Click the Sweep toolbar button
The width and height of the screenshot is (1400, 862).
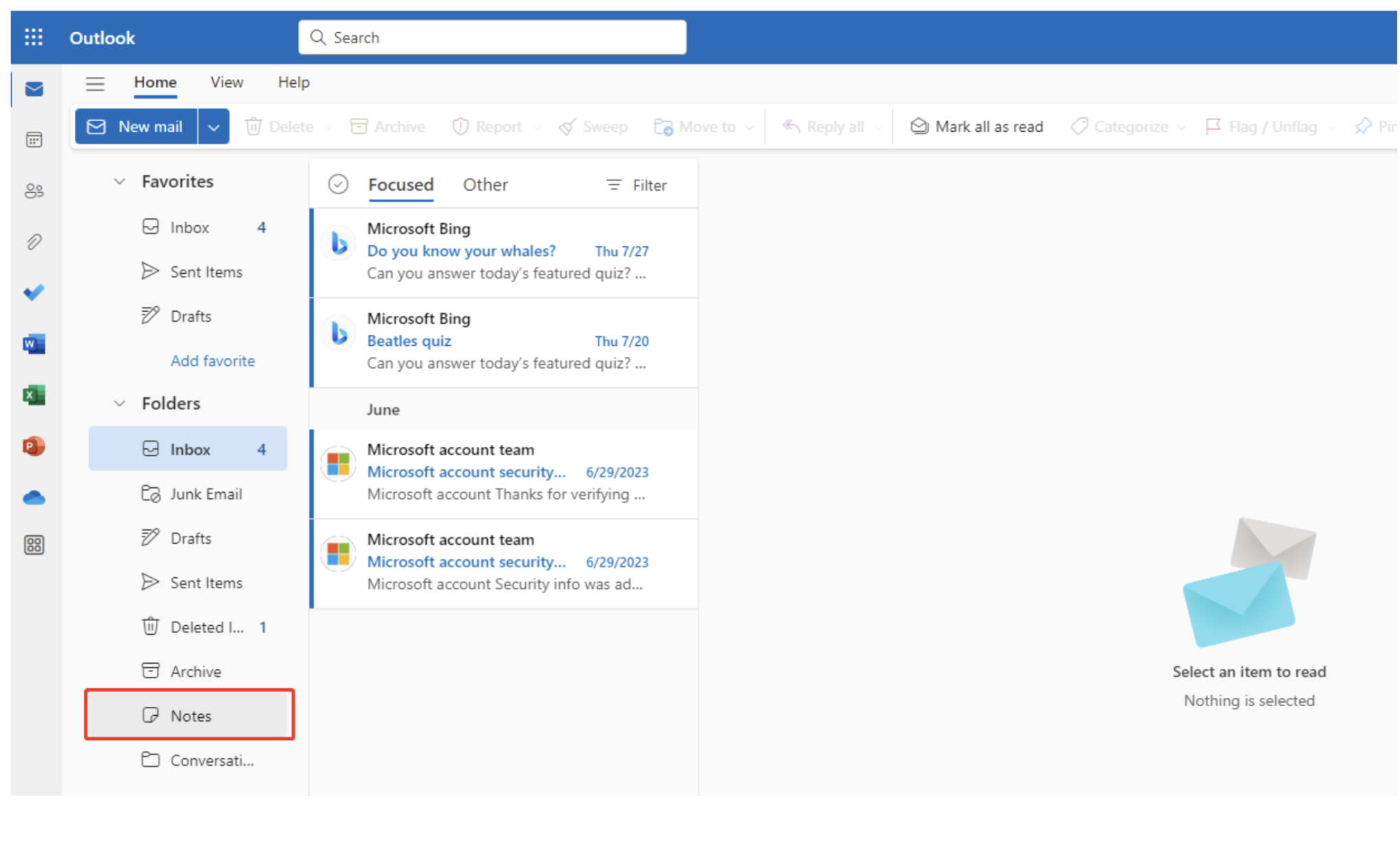594,126
